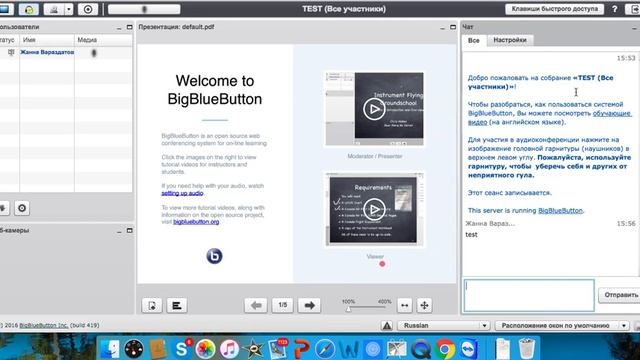
Task: Open users settings gear button
Action: tap(22, 208)
